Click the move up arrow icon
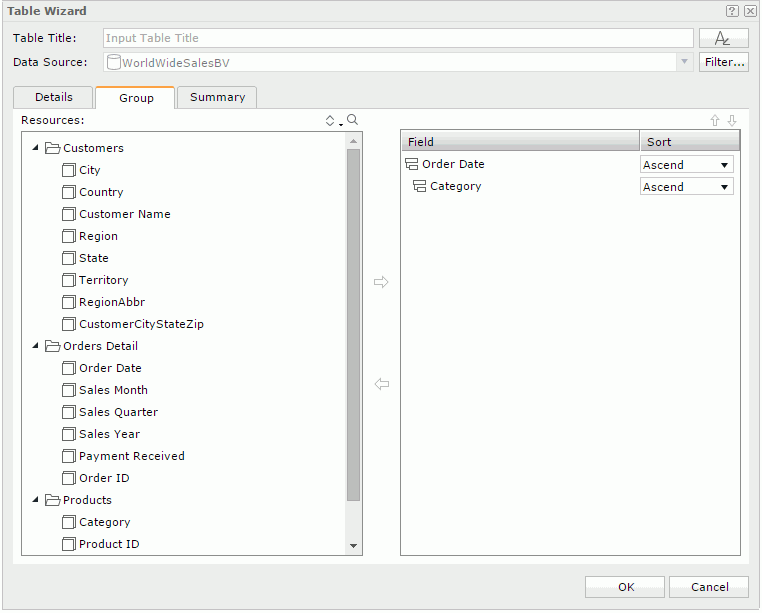The image size is (762, 613). coord(715,120)
